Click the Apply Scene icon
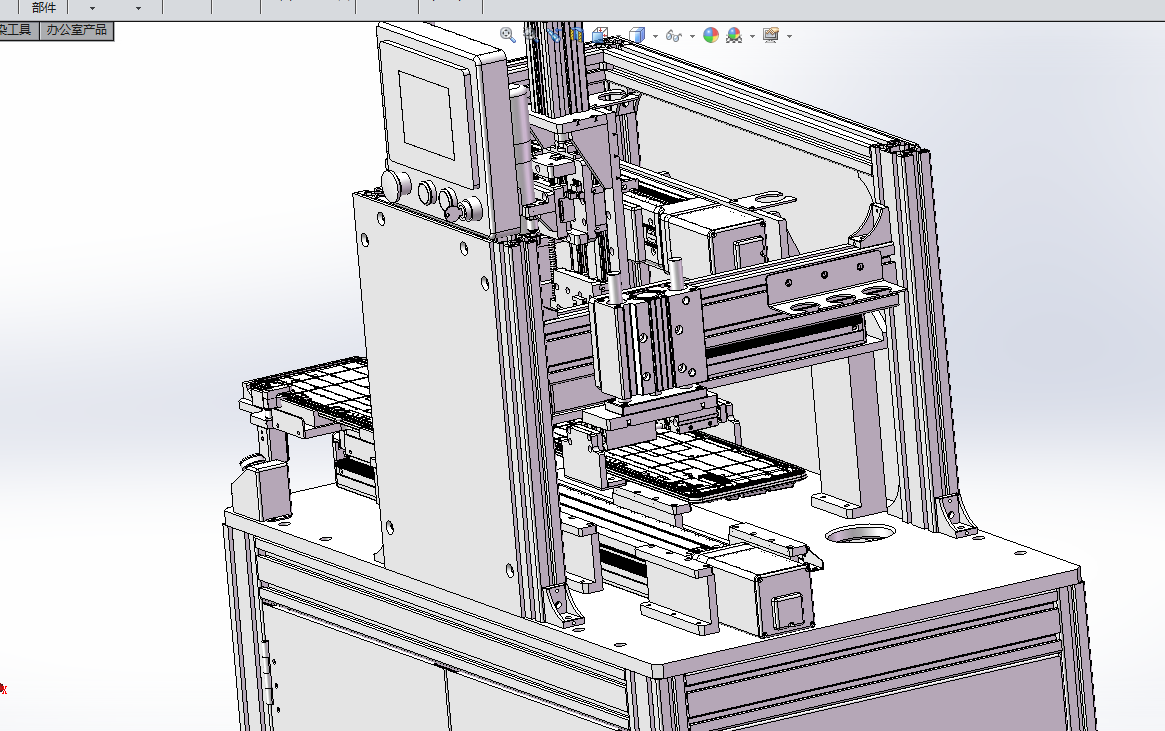Image resolution: width=1165 pixels, height=731 pixels. tap(734, 35)
